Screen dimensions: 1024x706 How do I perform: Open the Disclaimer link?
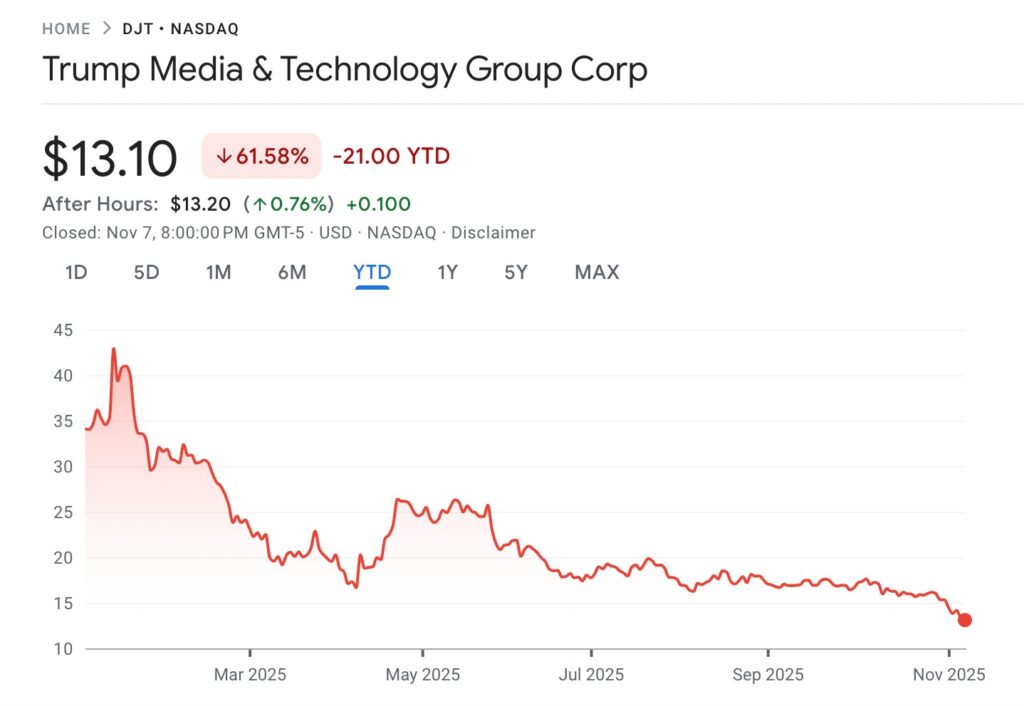coord(494,232)
